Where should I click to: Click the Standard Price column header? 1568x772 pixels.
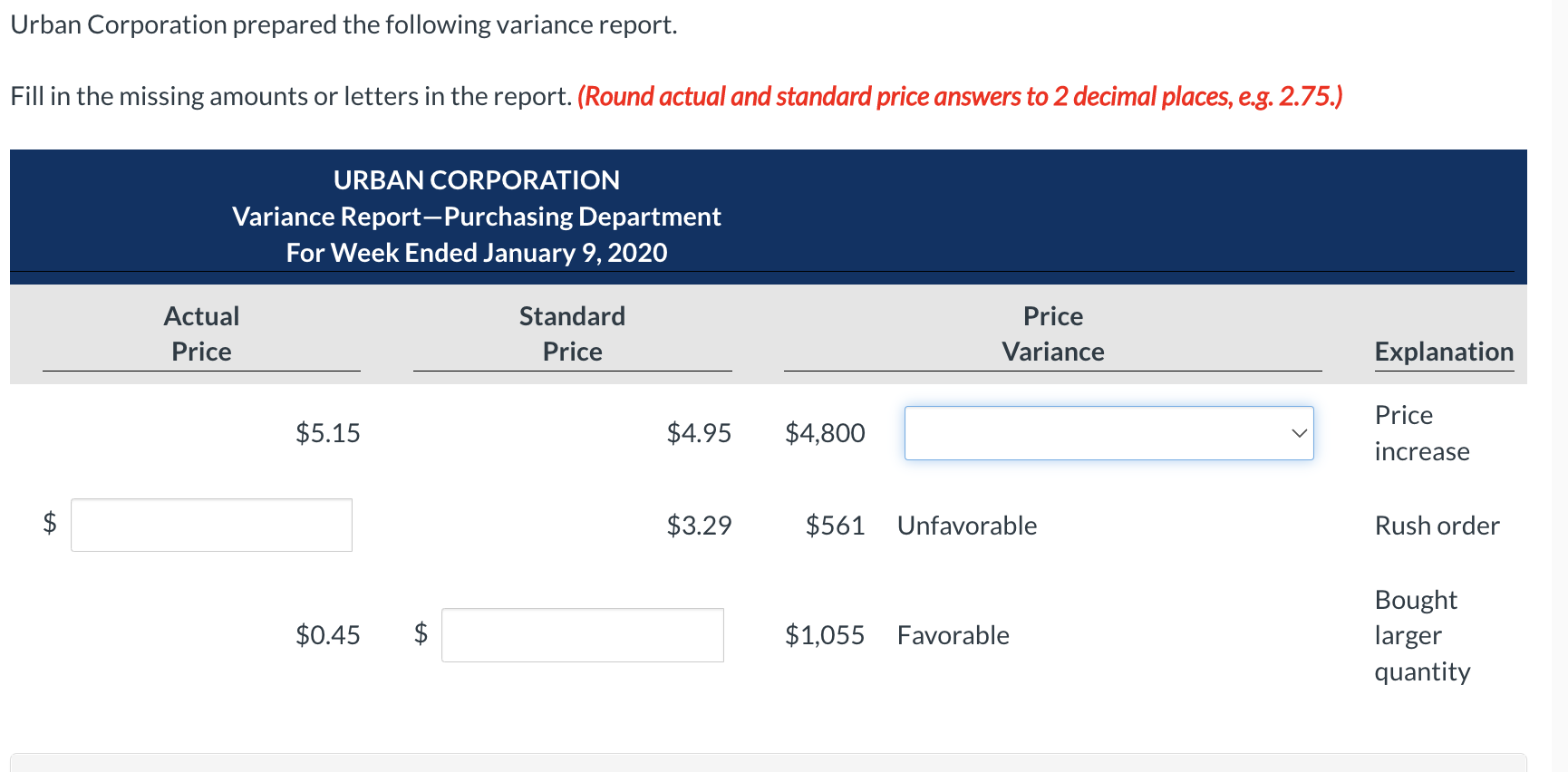[572, 333]
